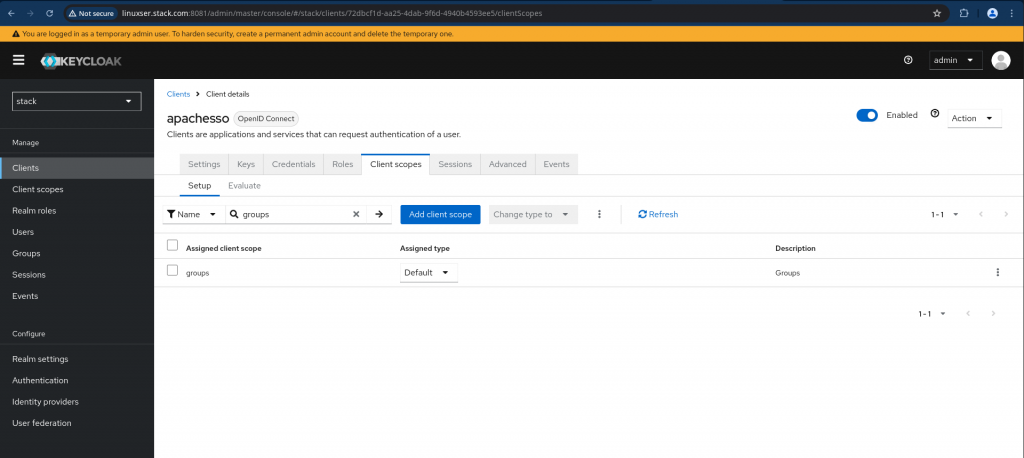Screen dimensions: 1024x458
Task: Open top 1-1 per-page dropdown
Action: pos(945,214)
